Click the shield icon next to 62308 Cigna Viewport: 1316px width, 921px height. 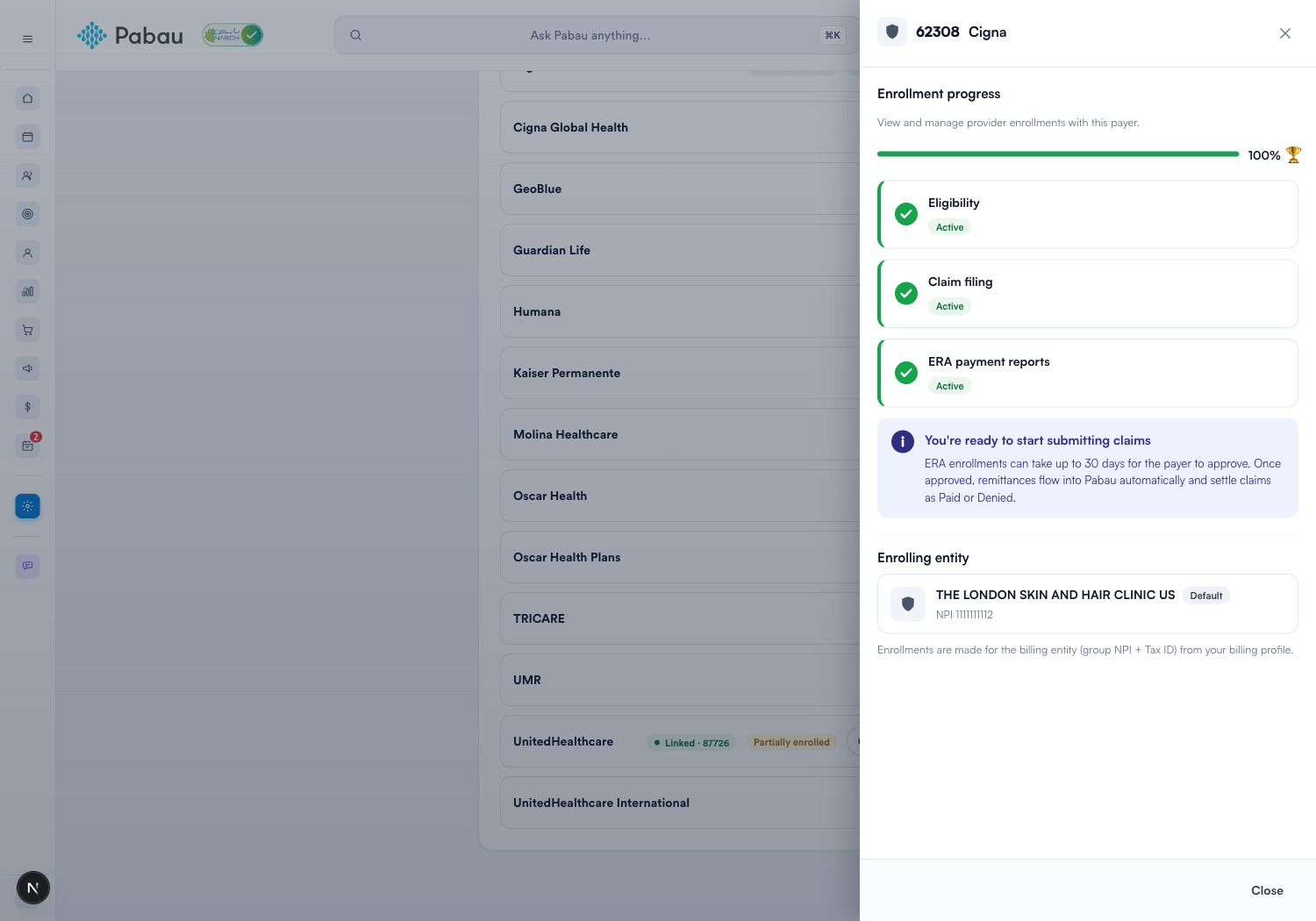(x=892, y=32)
